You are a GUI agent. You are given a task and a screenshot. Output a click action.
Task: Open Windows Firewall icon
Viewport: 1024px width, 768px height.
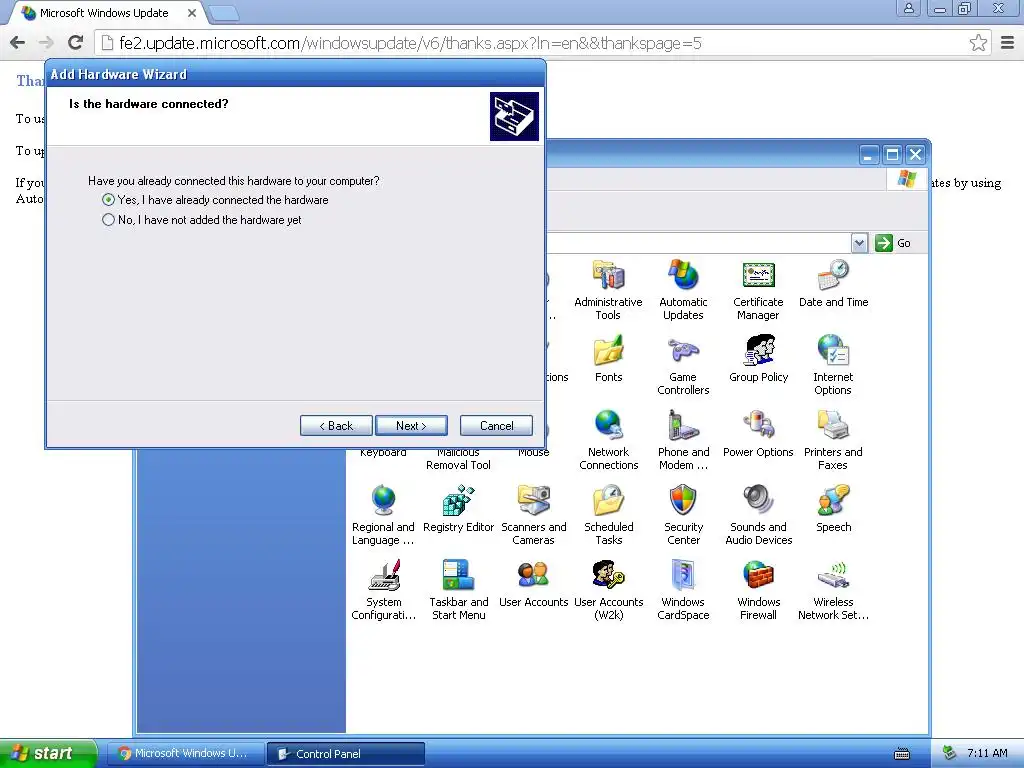(x=758, y=576)
